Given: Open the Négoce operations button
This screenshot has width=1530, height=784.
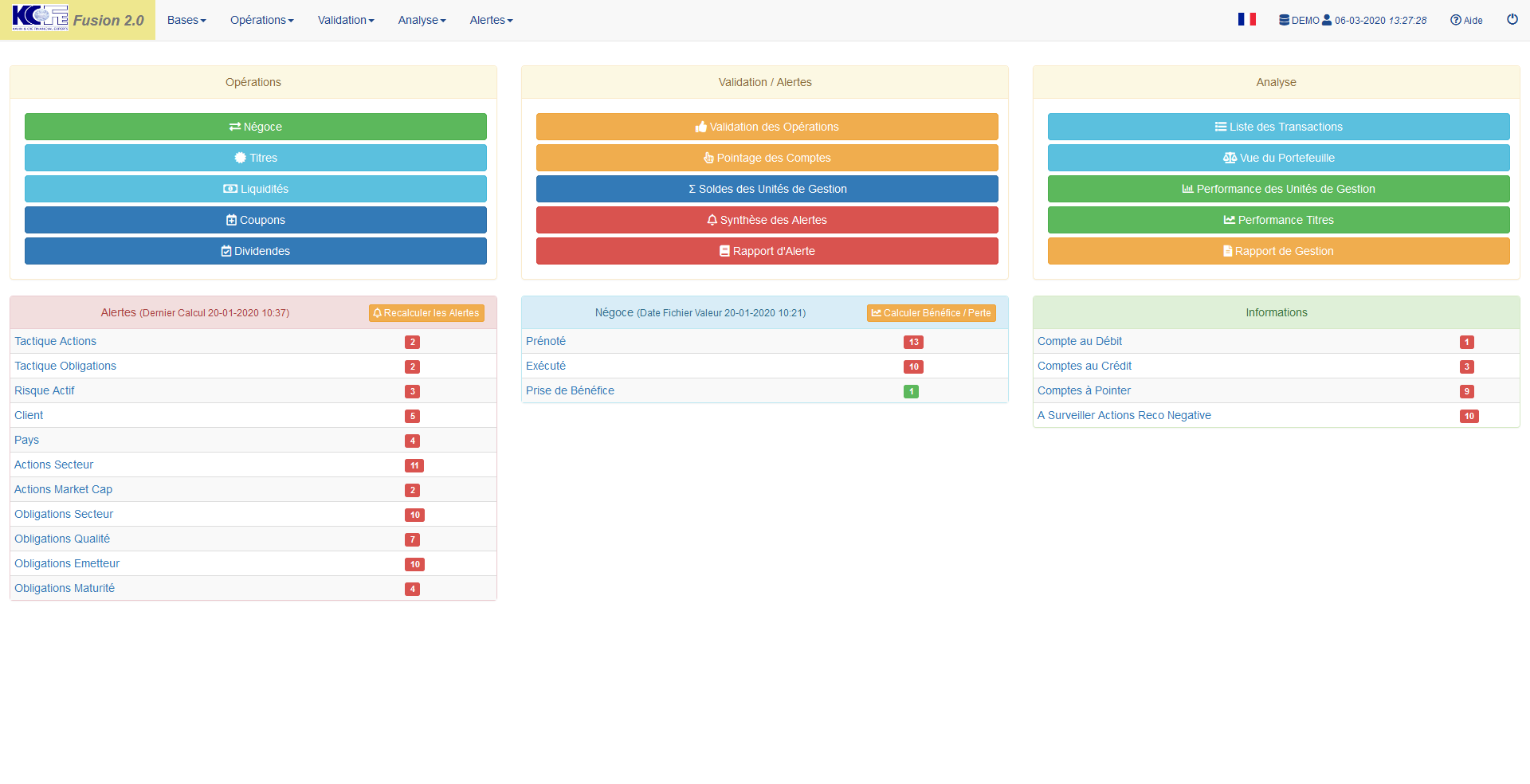Looking at the screenshot, I should (255, 127).
